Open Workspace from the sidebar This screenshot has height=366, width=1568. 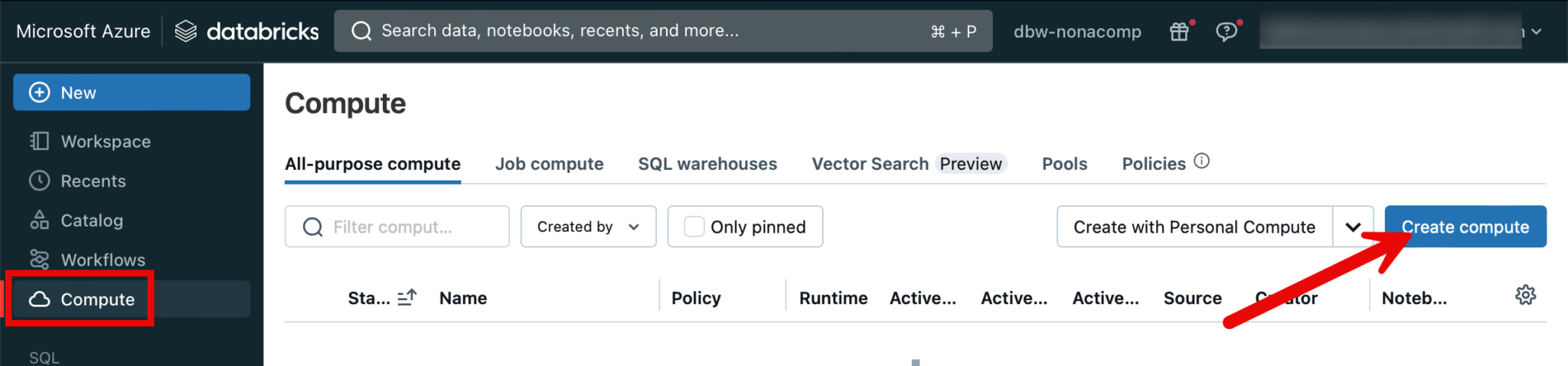coord(106,142)
